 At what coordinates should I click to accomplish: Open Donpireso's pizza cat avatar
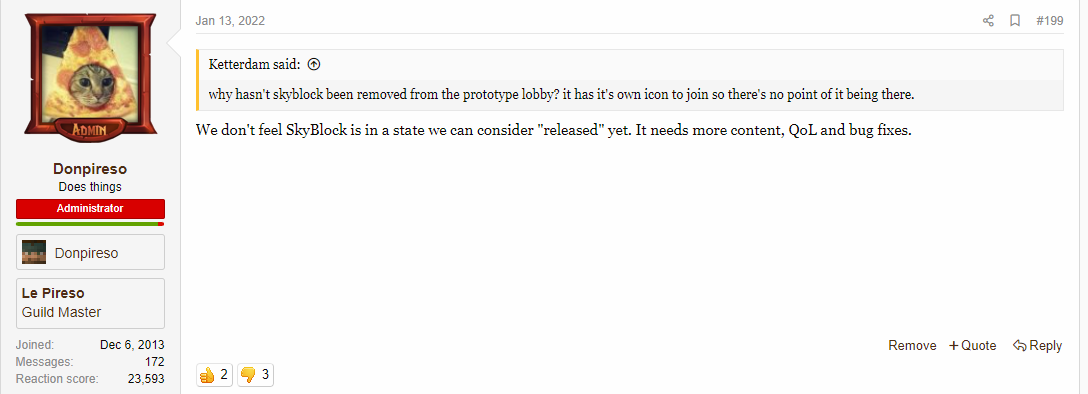pyautogui.click(x=90, y=77)
